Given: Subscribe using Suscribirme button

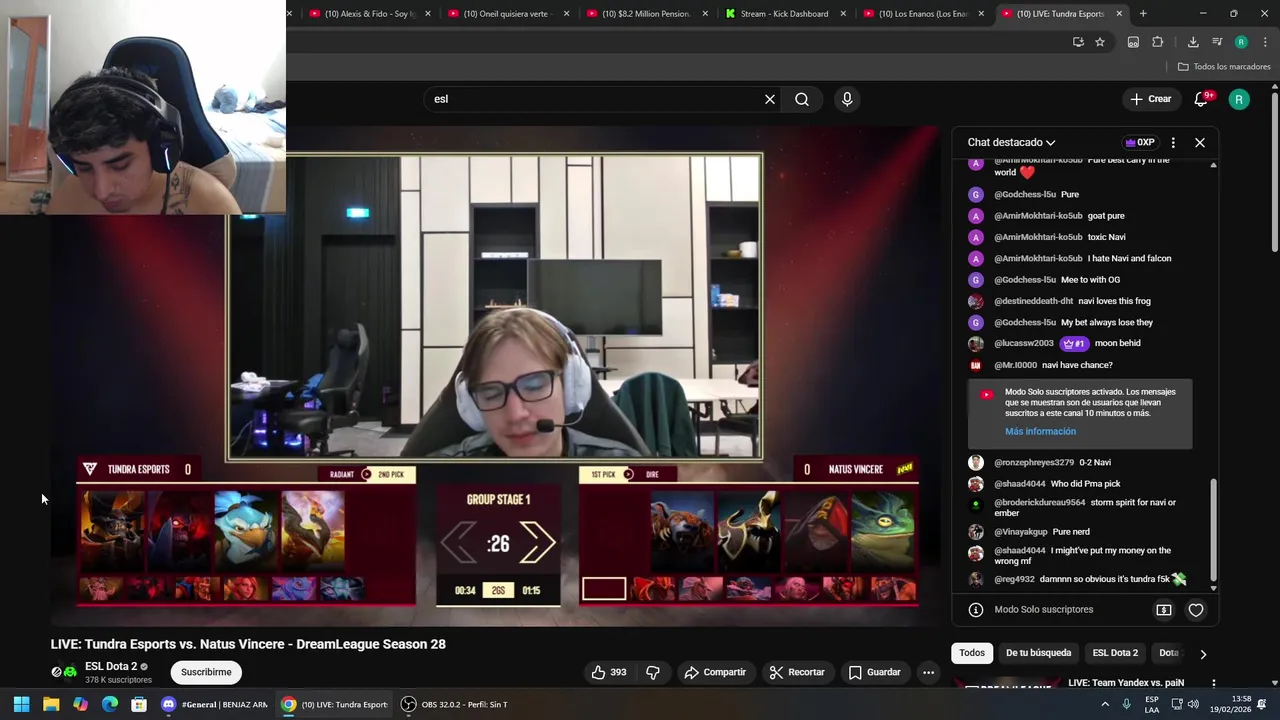Looking at the screenshot, I should [x=206, y=672].
